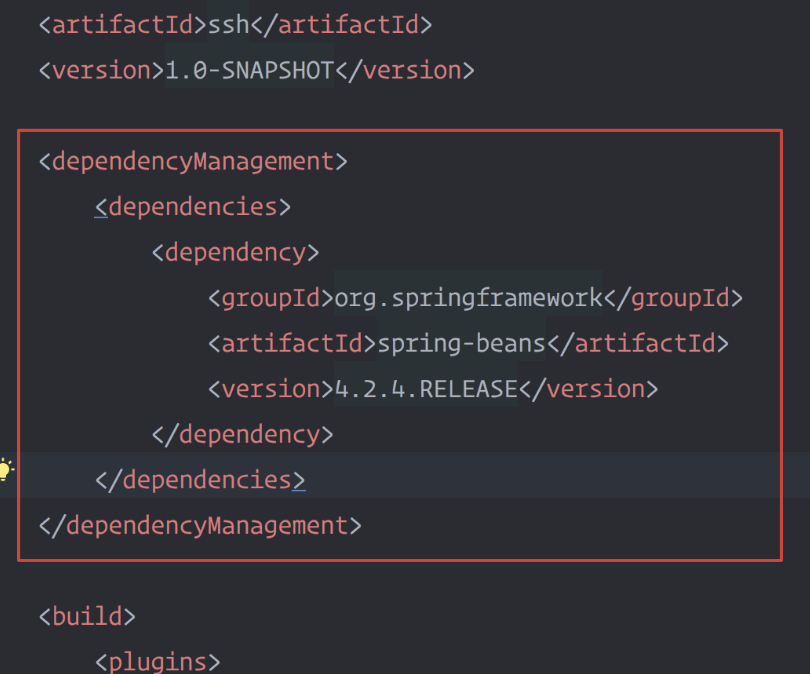Click the 'ssh' artifactId value
Viewport: 810px width, 674px height.
click(x=228, y=24)
